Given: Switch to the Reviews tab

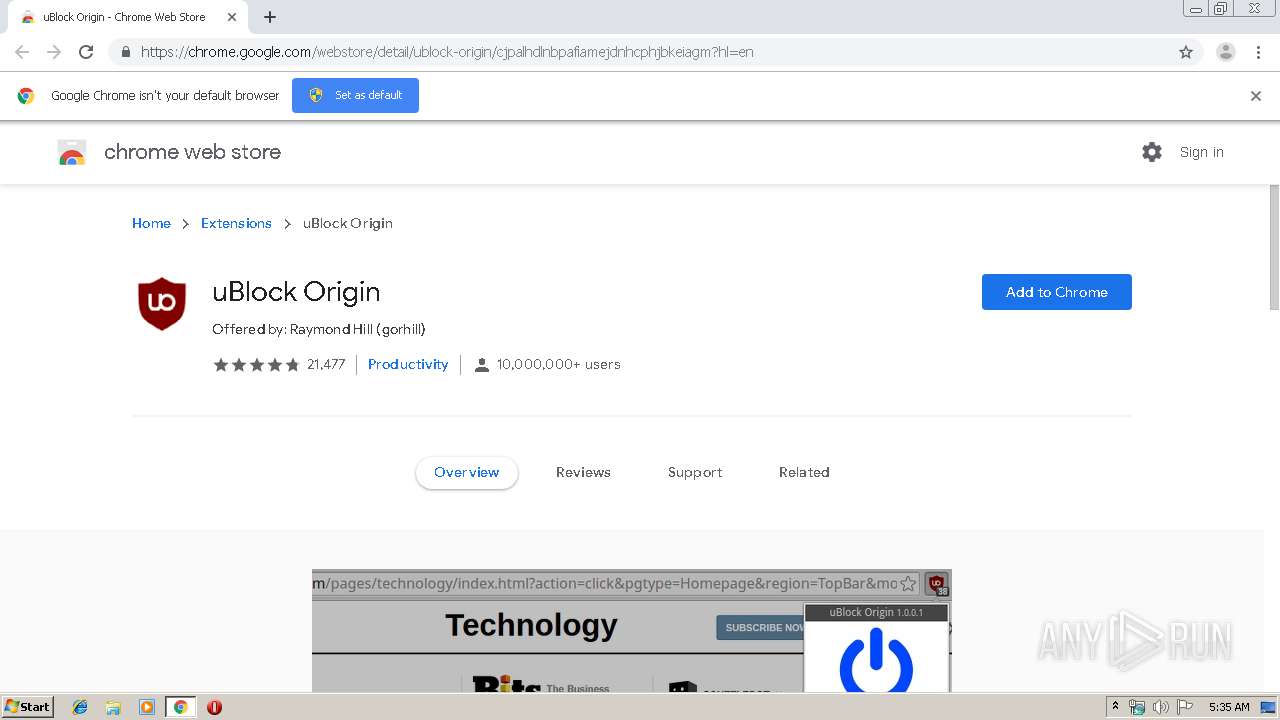Looking at the screenshot, I should (x=583, y=472).
